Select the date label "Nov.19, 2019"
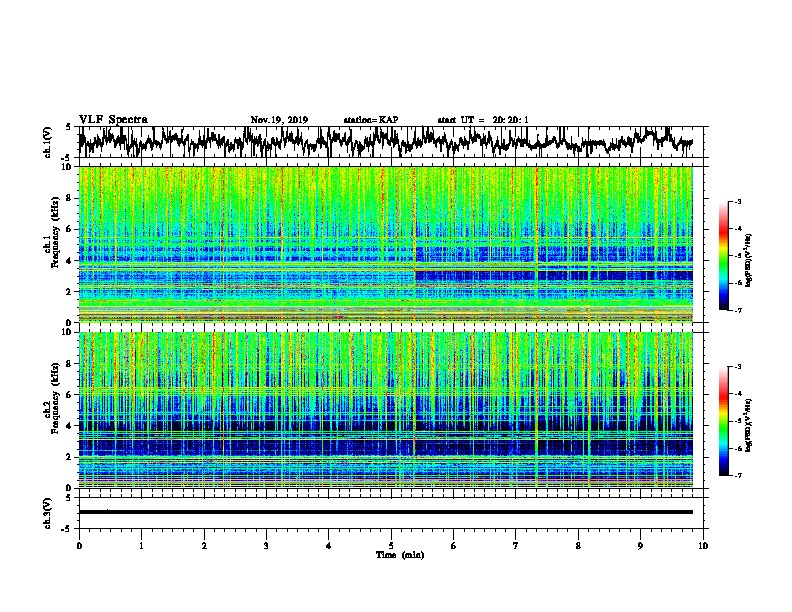The image size is (792, 612). click(279, 120)
